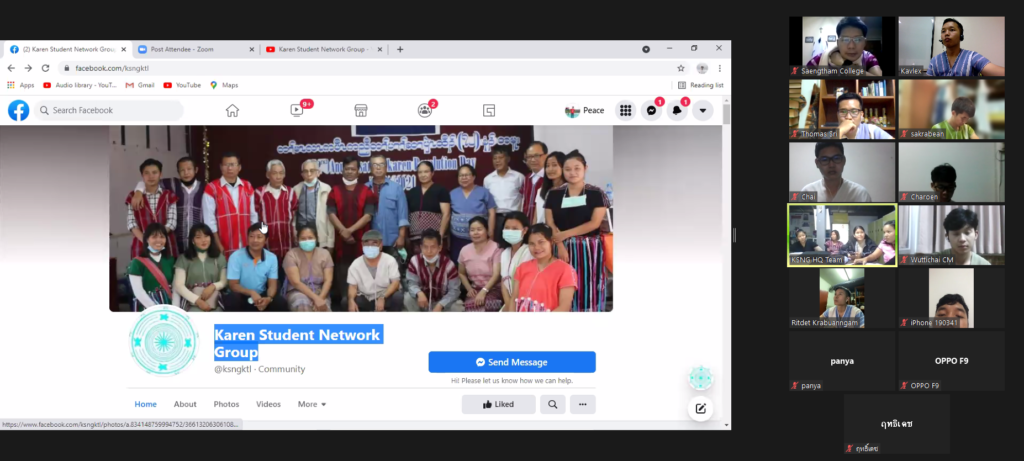Image resolution: width=1024 pixels, height=461 pixels.
Task: Open the Groups icon
Action: coord(424,110)
